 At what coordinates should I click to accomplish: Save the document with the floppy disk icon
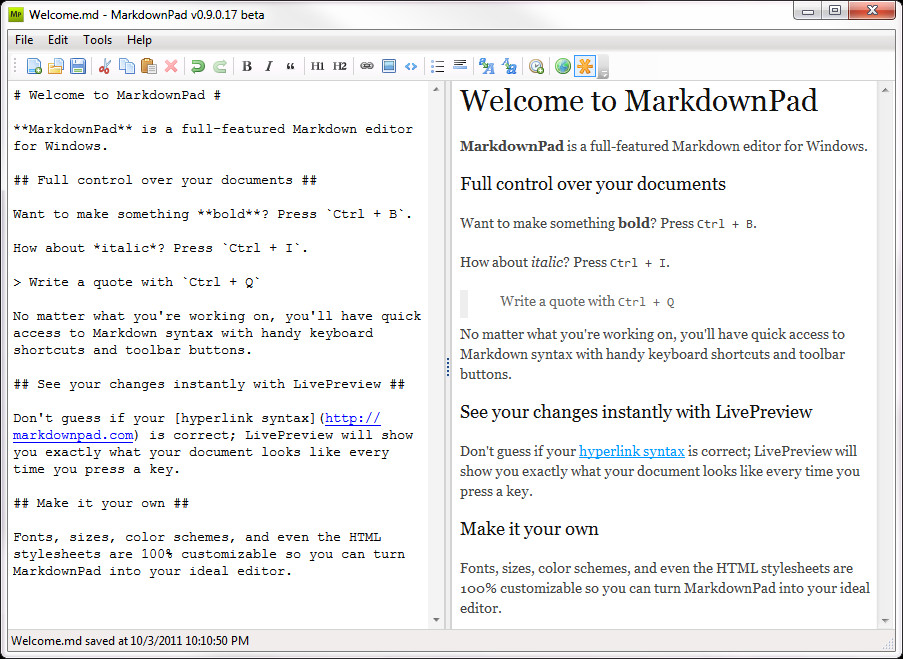[x=78, y=66]
